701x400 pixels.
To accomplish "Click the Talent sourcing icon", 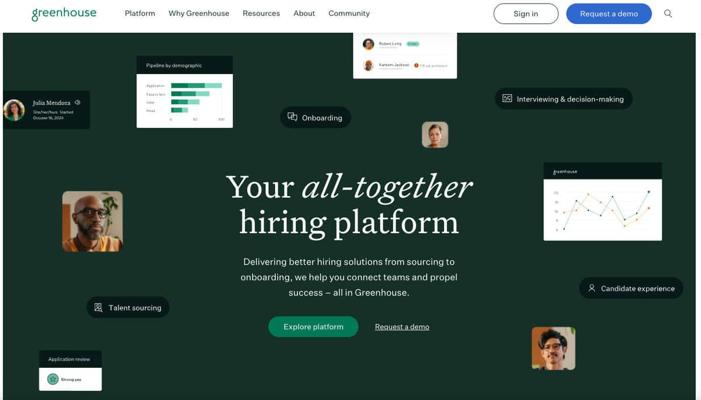I will coord(98,307).
